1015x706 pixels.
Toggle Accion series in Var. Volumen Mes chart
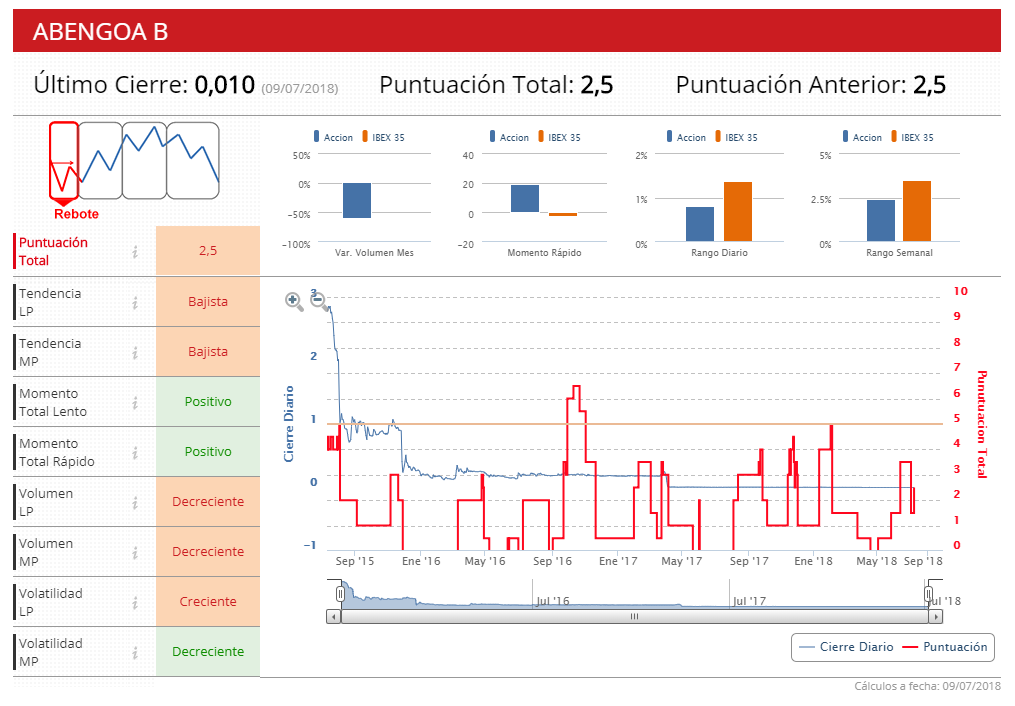pos(333,137)
